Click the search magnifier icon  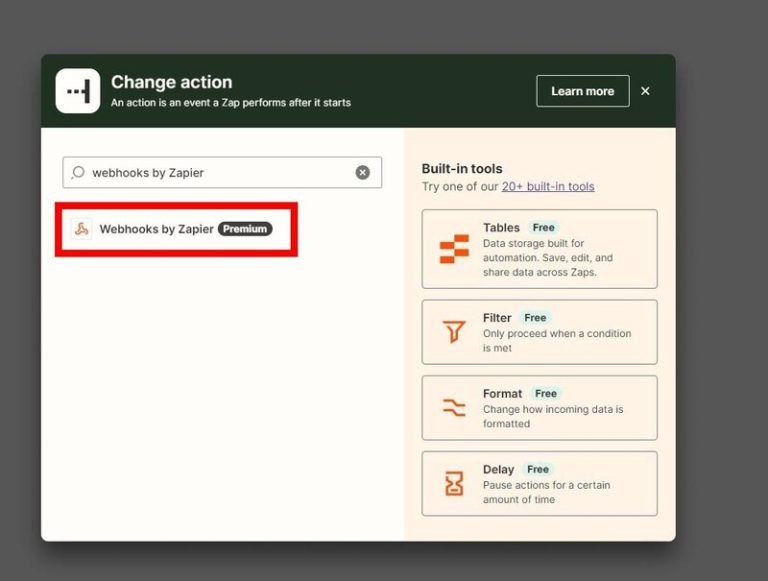(x=78, y=172)
